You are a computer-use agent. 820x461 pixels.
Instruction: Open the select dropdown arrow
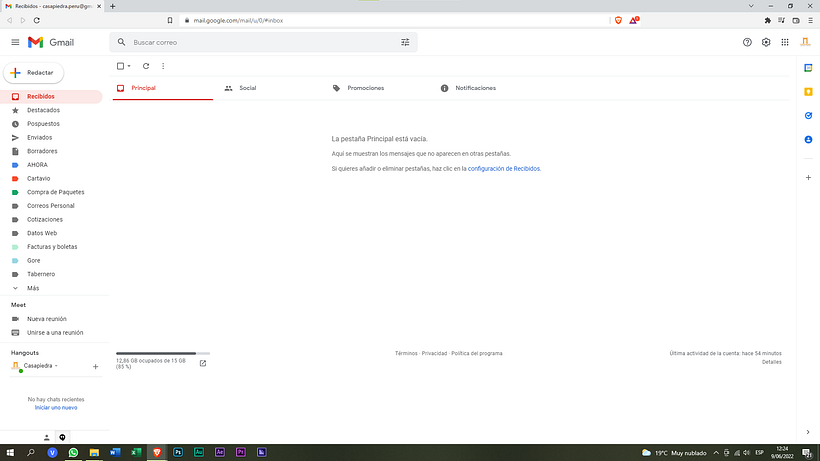click(x=129, y=66)
